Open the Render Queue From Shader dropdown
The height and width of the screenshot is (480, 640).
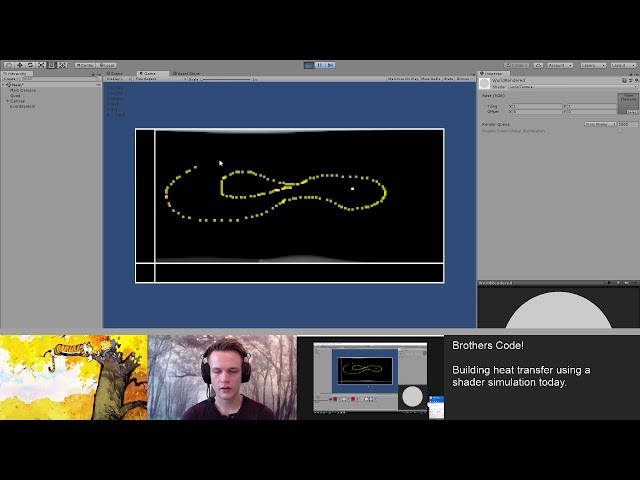coord(600,124)
